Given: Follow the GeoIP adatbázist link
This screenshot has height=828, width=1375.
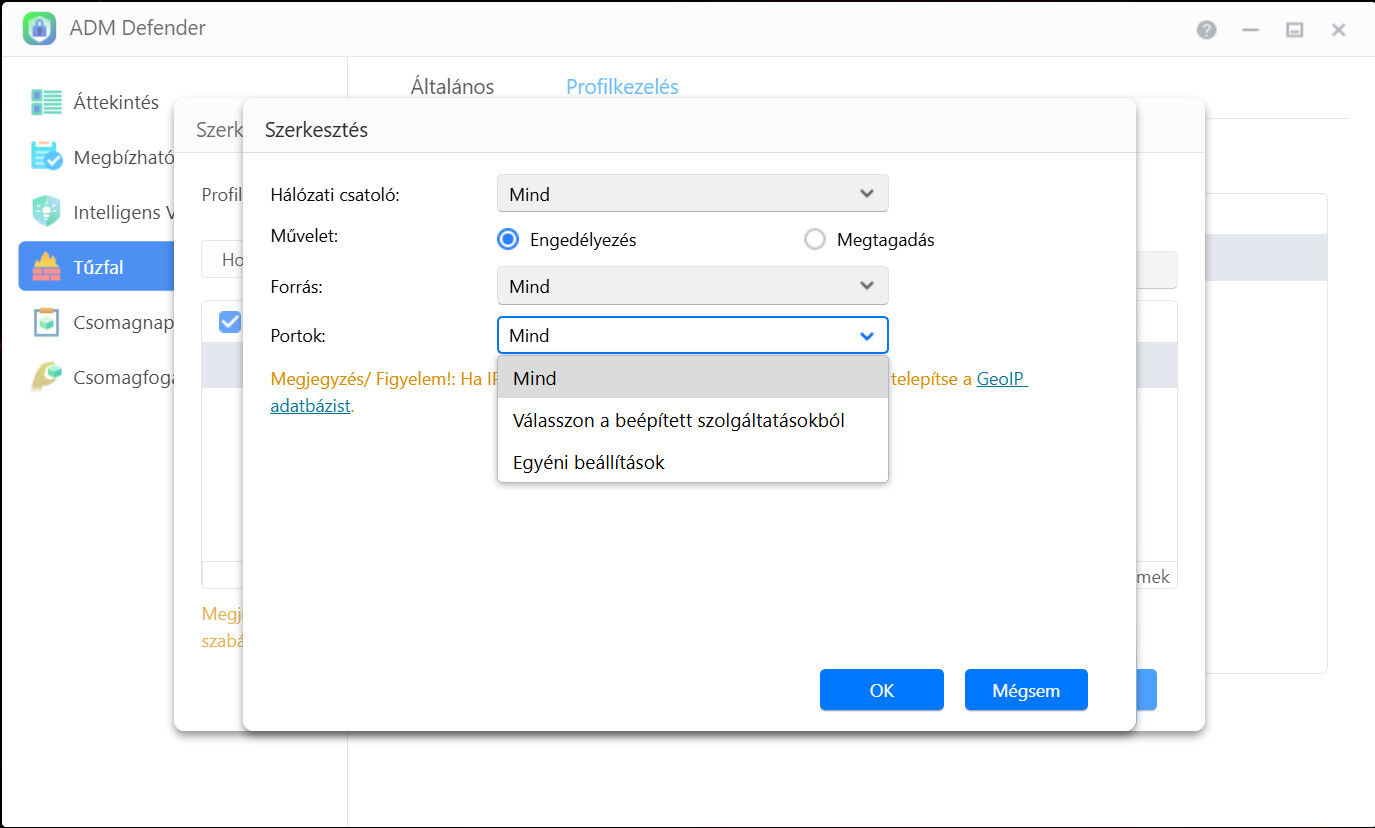Looking at the screenshot, I should click(x=1001, y=380).
